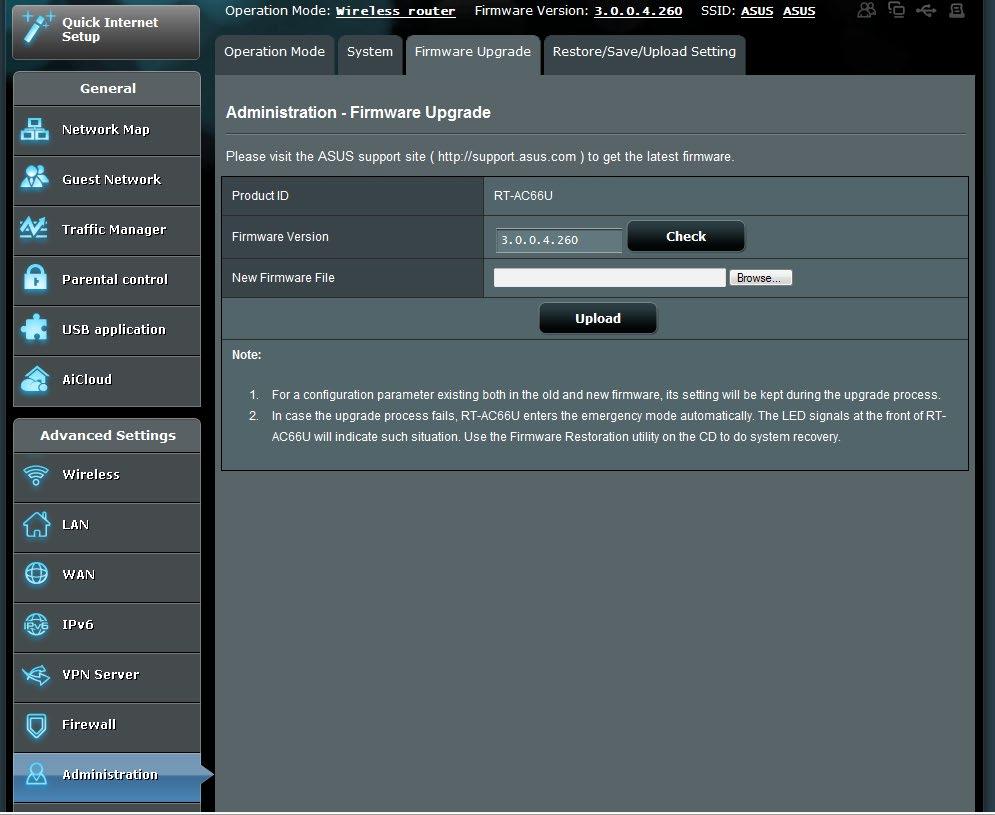Open the VPN Server settings page

(107, 677)
